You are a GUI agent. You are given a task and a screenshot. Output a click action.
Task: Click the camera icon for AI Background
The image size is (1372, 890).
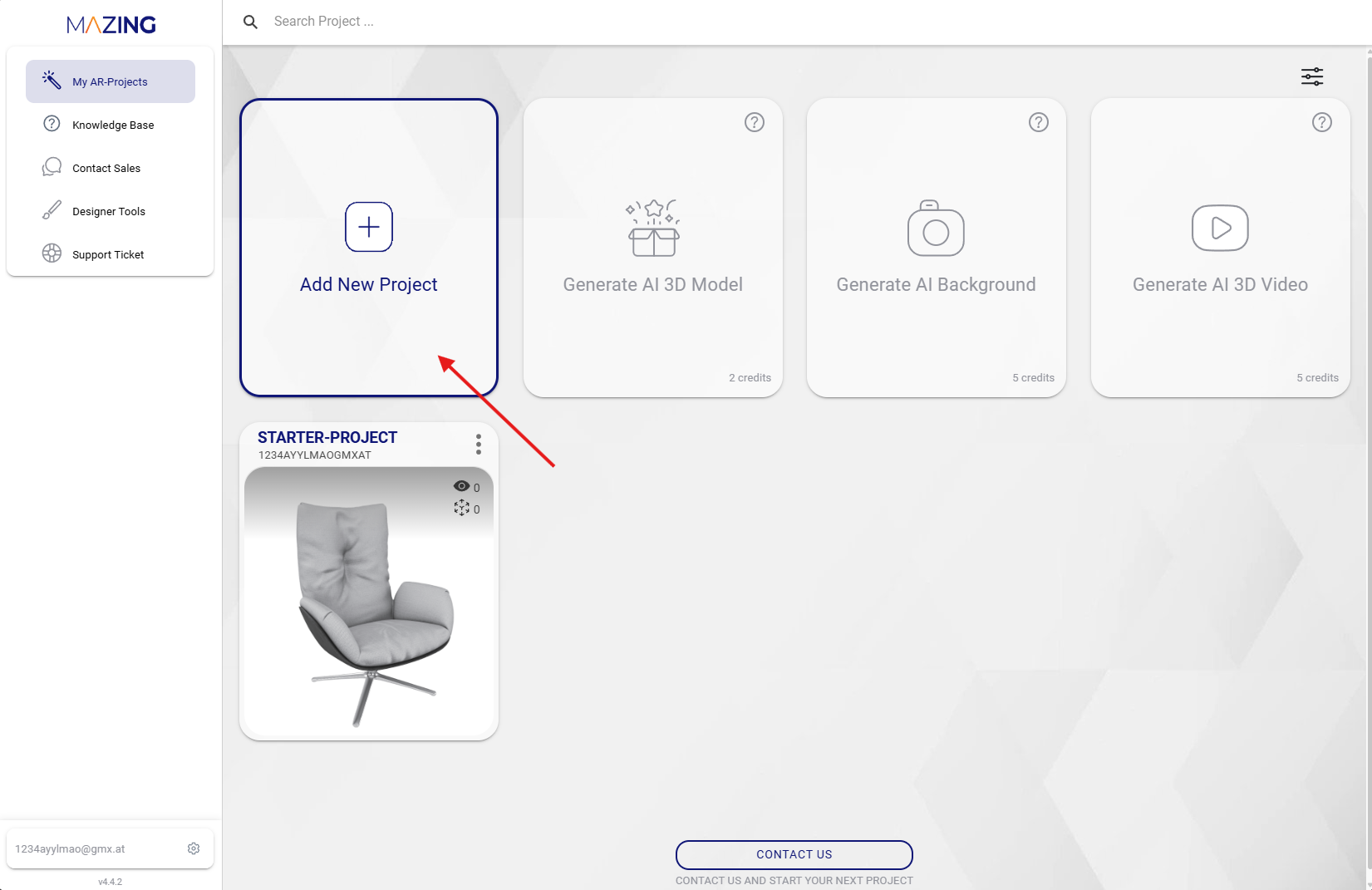tap(936, 229)
